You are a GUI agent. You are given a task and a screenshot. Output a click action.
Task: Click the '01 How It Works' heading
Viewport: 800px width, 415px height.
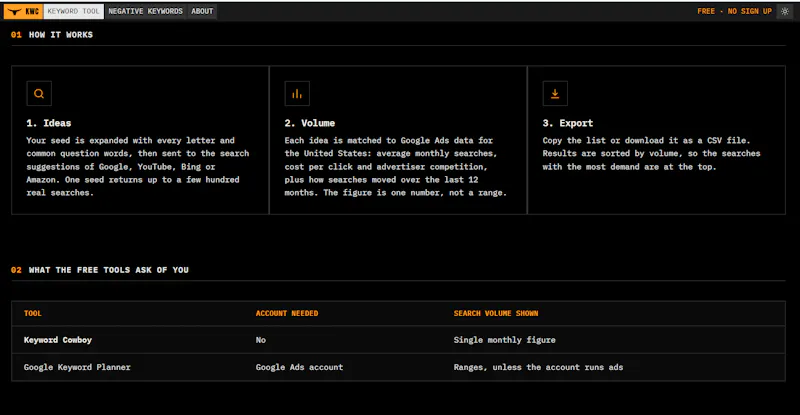coord(52,35)
